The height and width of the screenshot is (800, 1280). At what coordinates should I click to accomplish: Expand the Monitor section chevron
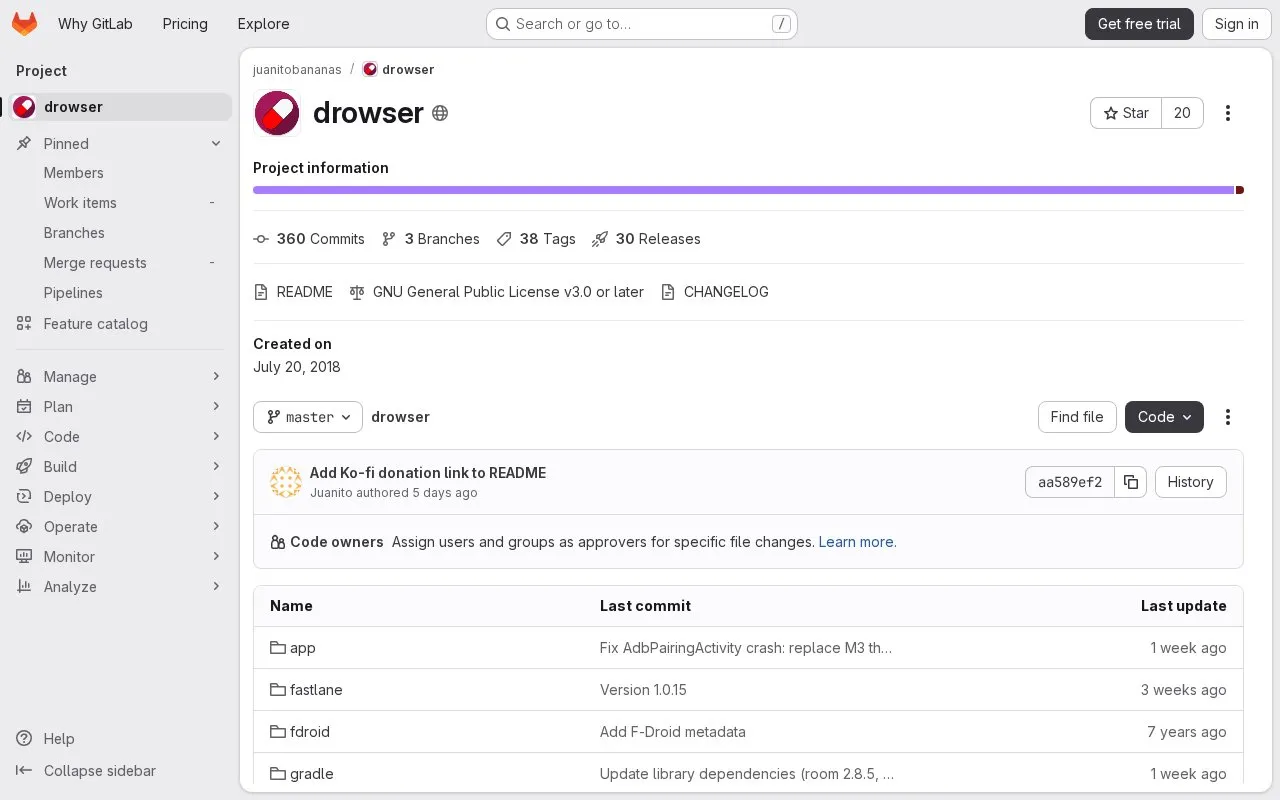[216, 557]
